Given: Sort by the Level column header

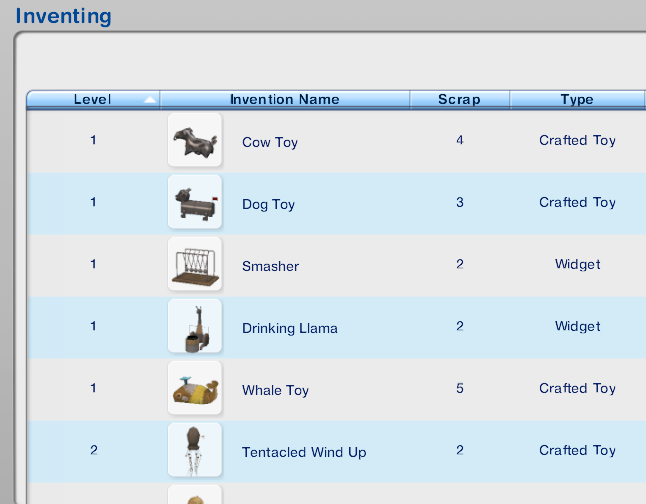Looking at the screenshot, I should [93, 99].
